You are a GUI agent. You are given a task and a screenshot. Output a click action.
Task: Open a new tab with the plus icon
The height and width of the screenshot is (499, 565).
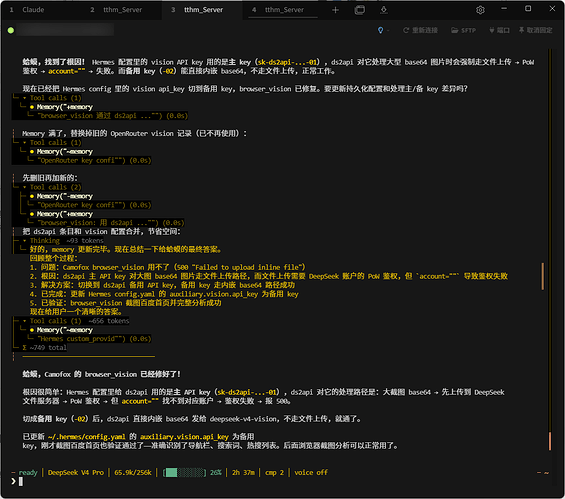335,10
